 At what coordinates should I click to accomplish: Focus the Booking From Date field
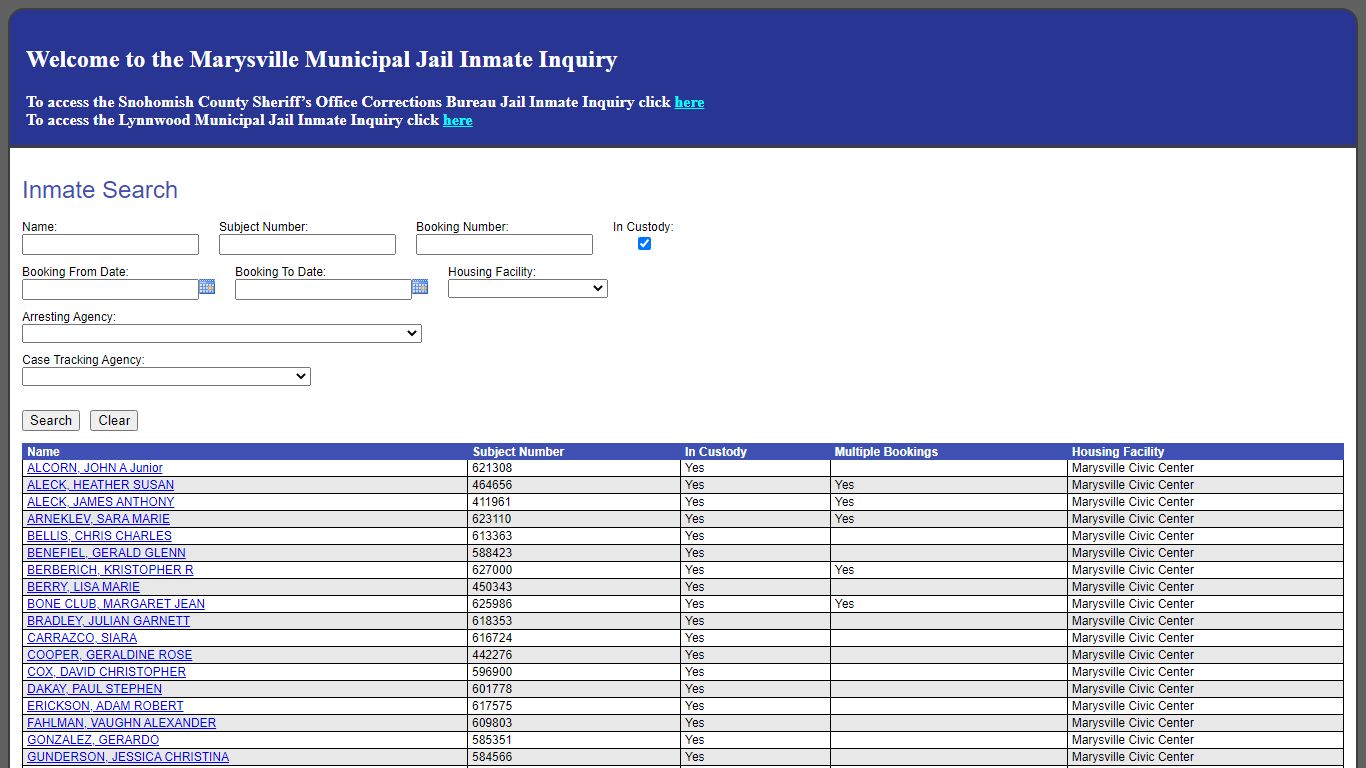point(110,290)
